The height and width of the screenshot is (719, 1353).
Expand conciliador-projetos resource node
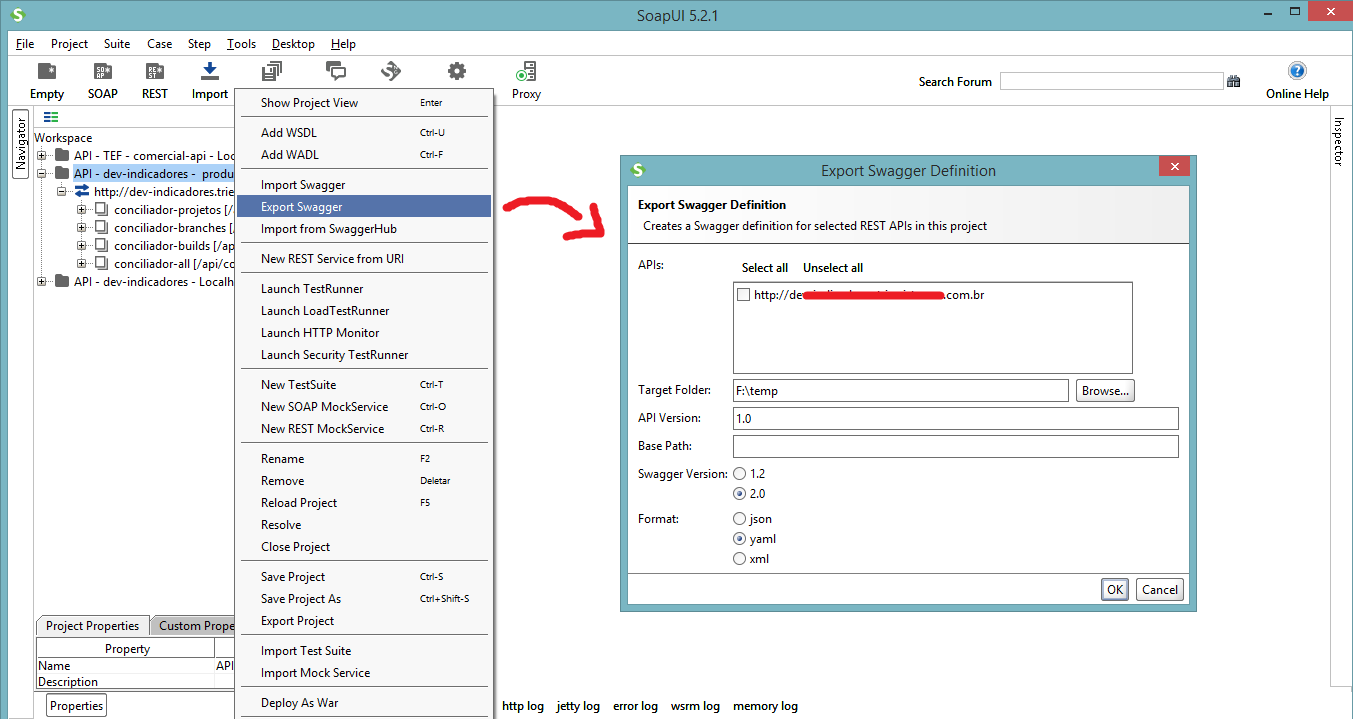coord(82,209)
